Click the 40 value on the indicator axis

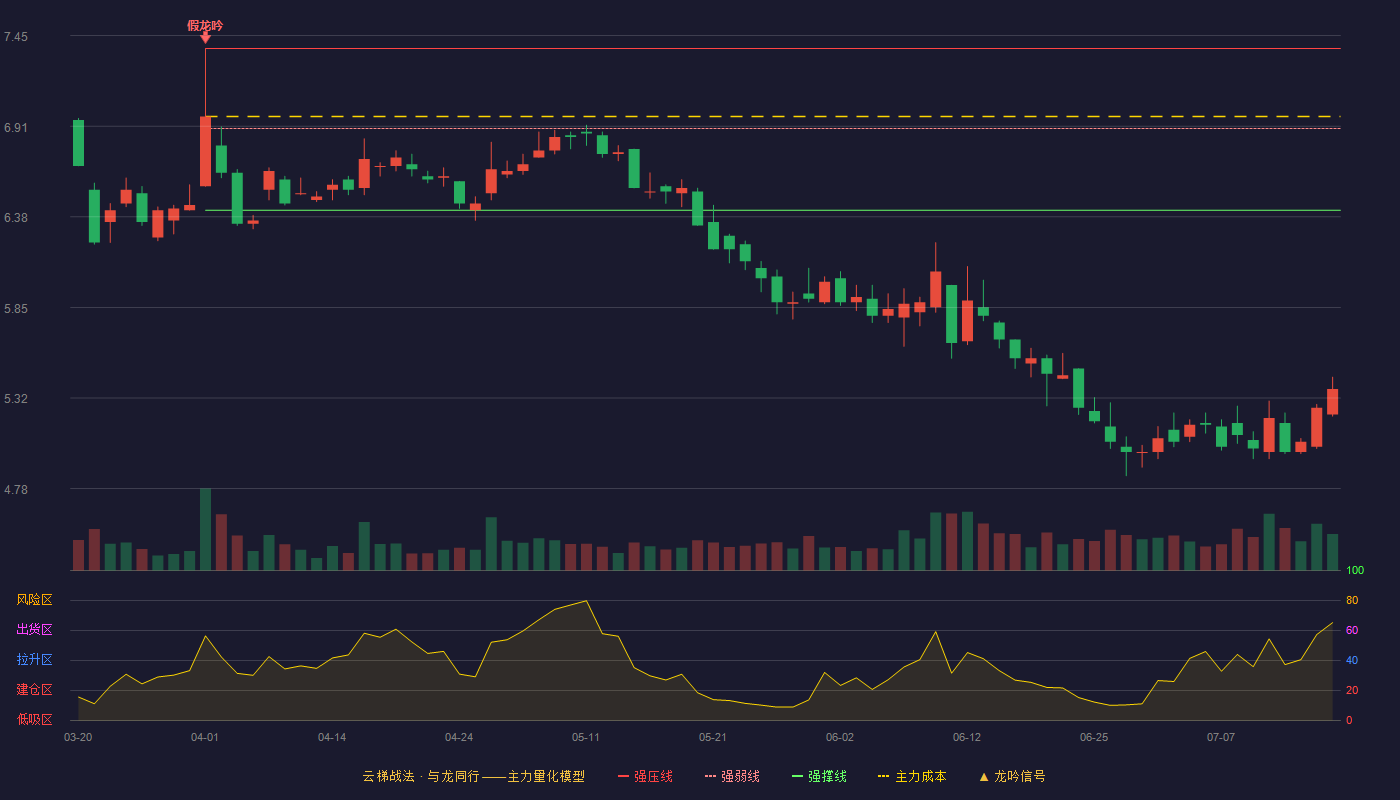coord(1352,660)
